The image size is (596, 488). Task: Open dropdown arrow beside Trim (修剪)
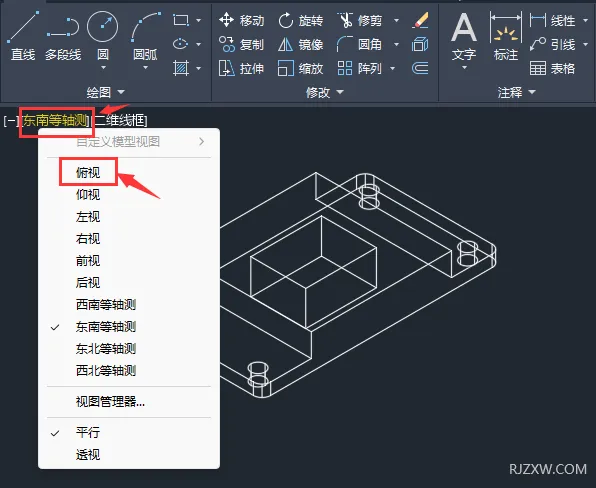click(396, 20)
